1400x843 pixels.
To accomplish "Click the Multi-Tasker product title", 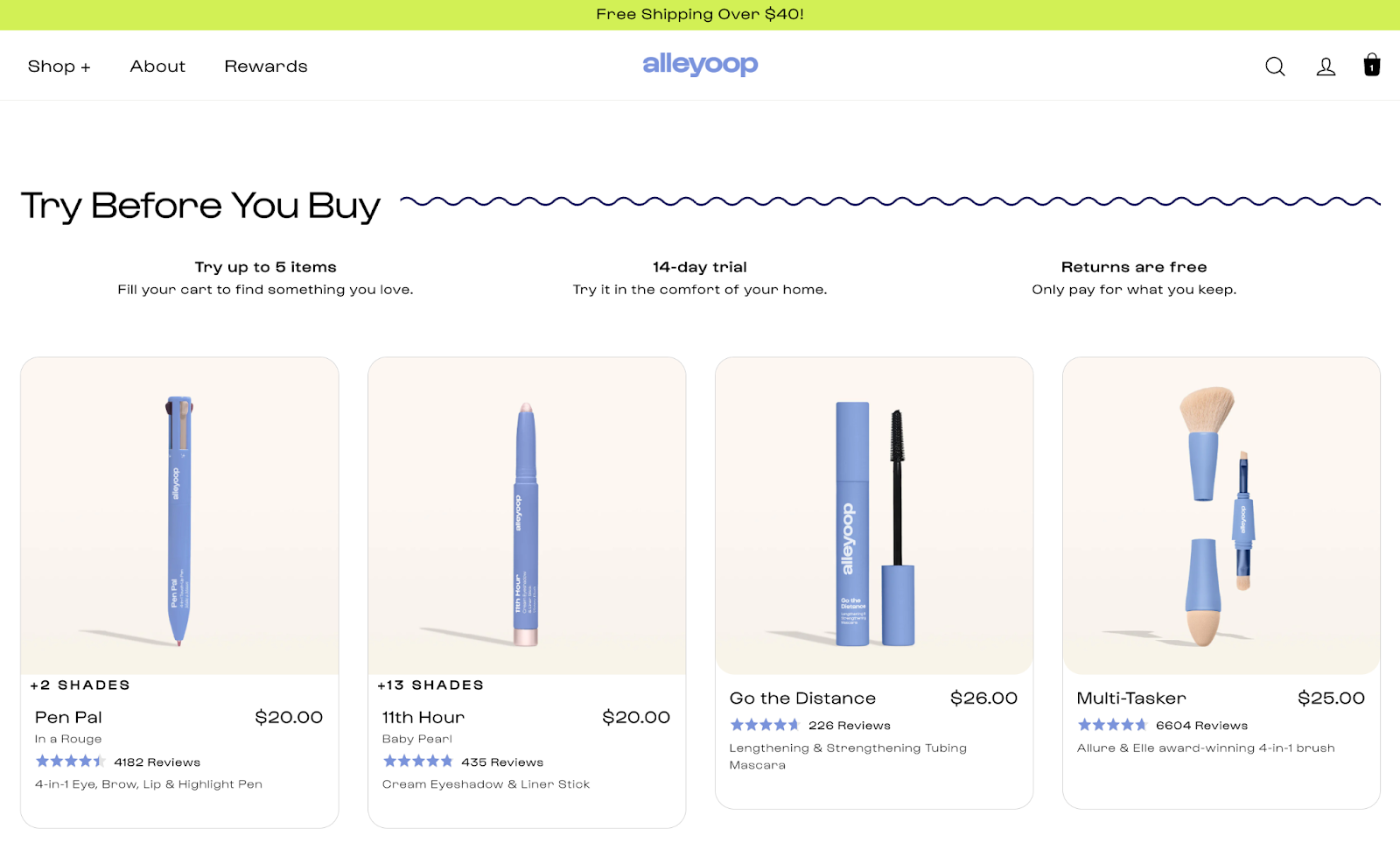I will coord(1131,698).
